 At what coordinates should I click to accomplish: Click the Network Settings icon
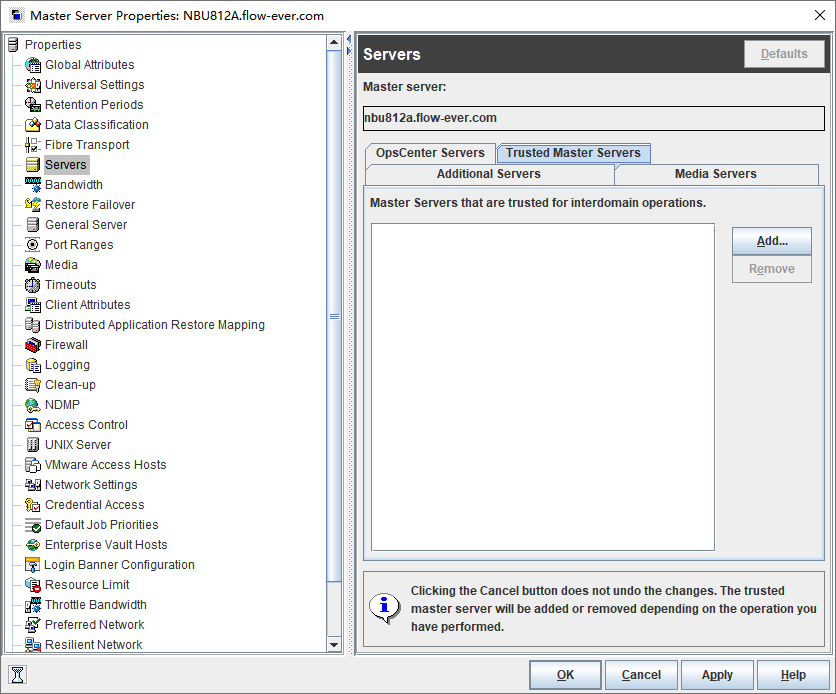[x=33, y=485]
